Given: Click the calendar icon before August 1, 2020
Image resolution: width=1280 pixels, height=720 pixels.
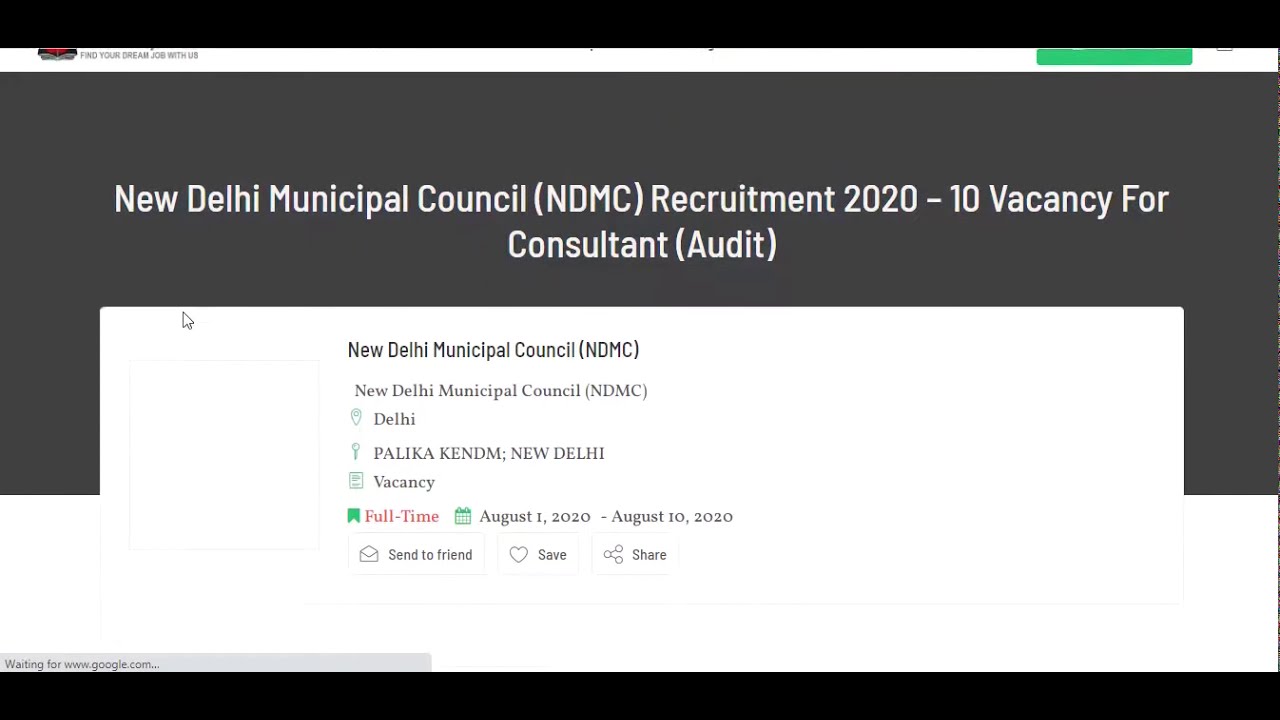Looking at the screenshot, I should 463,516.
